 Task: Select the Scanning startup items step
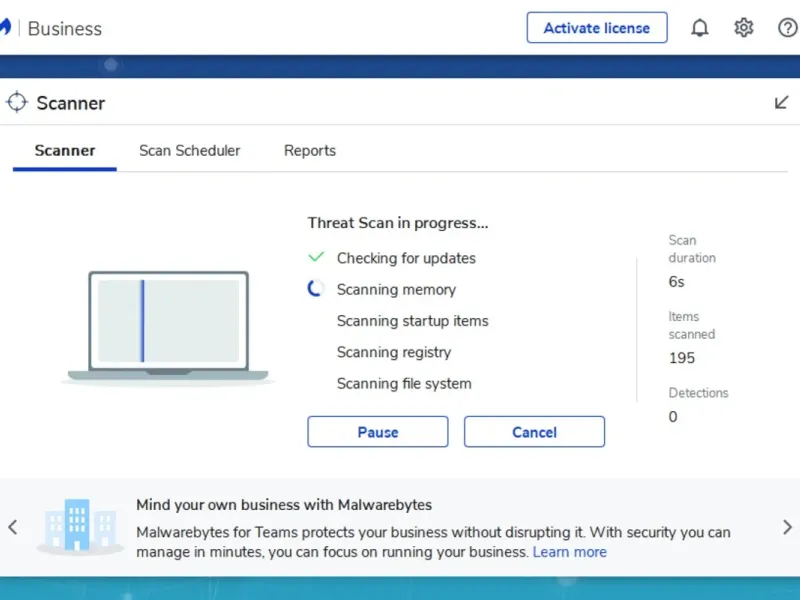tap(413, 321)
